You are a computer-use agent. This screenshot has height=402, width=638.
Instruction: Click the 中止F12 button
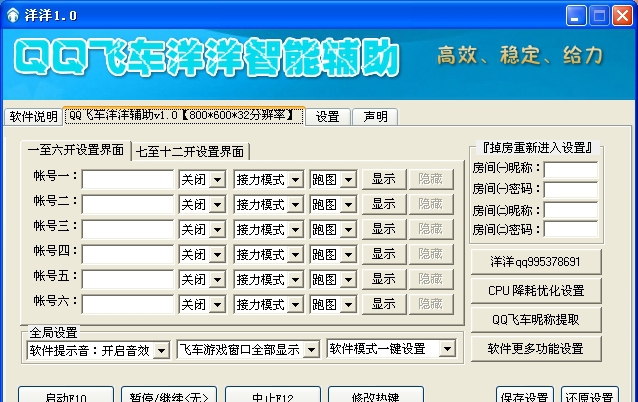point(273,395)
